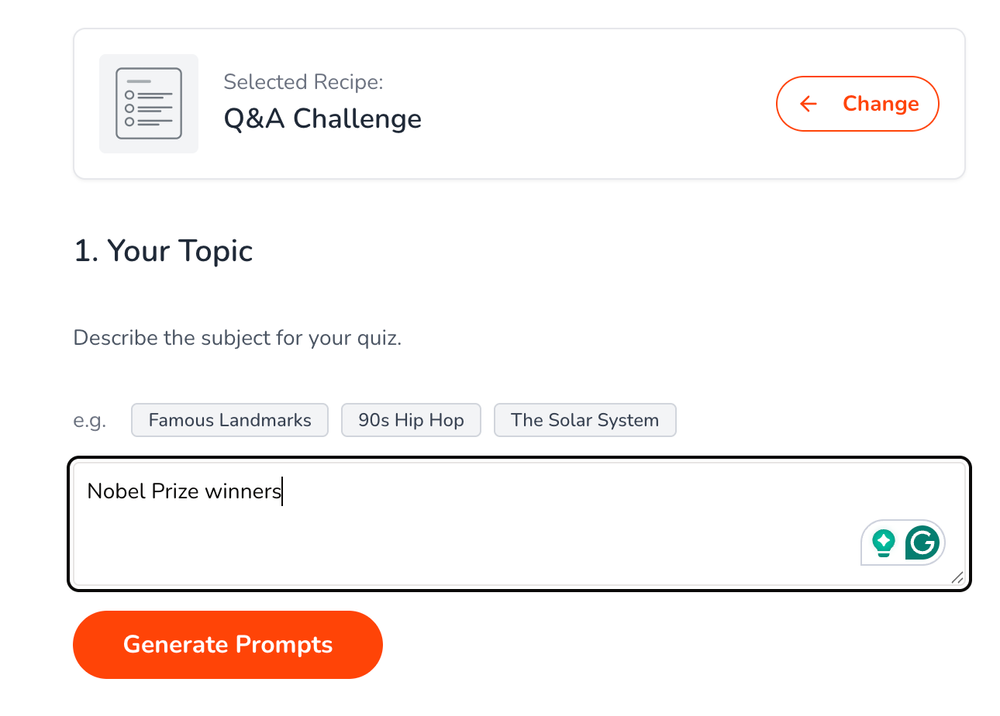Select the Famous Landmarks example topic

[x=229, y=419]
